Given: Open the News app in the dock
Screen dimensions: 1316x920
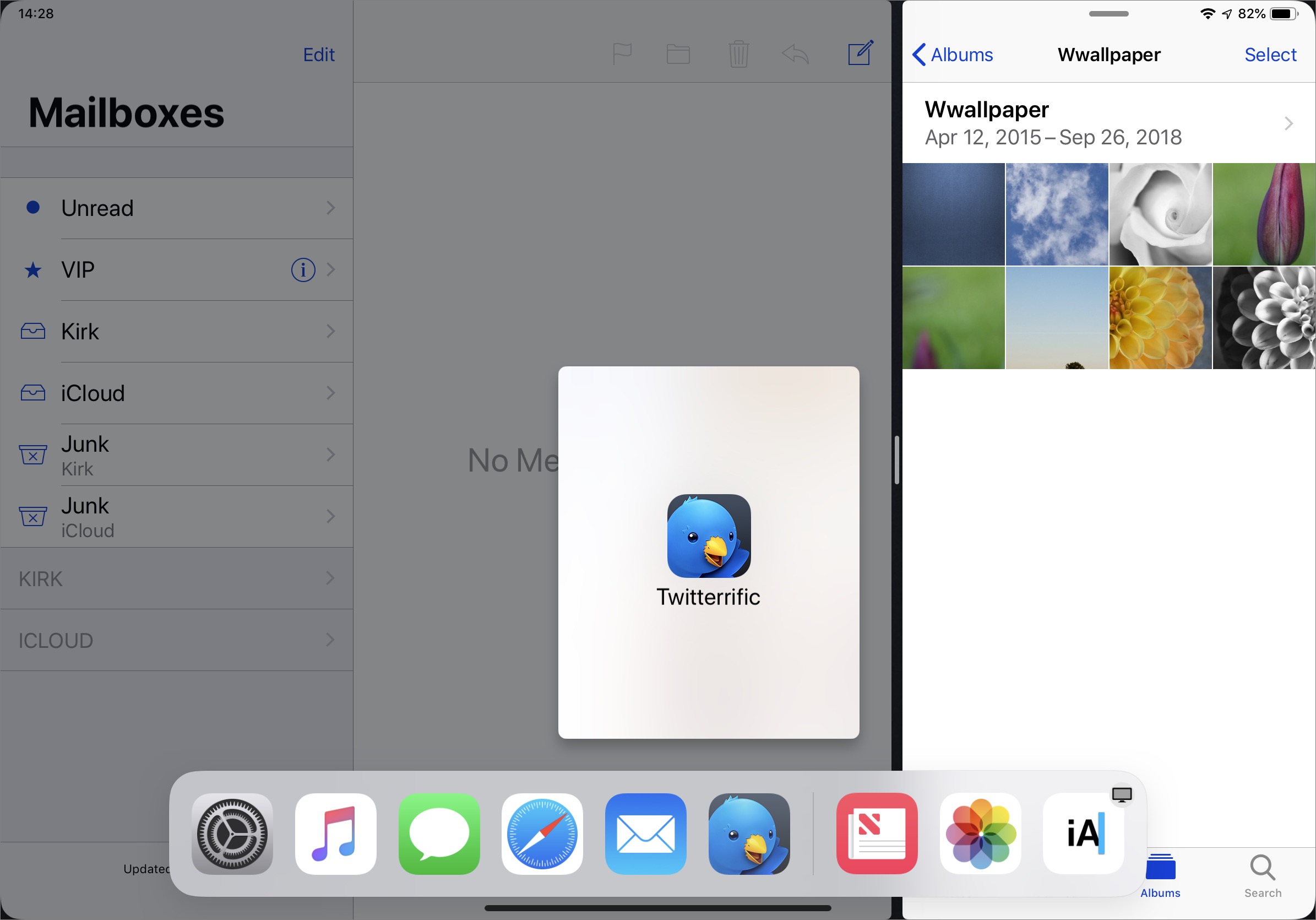Looking at the screenshot, I should [877, 834].
